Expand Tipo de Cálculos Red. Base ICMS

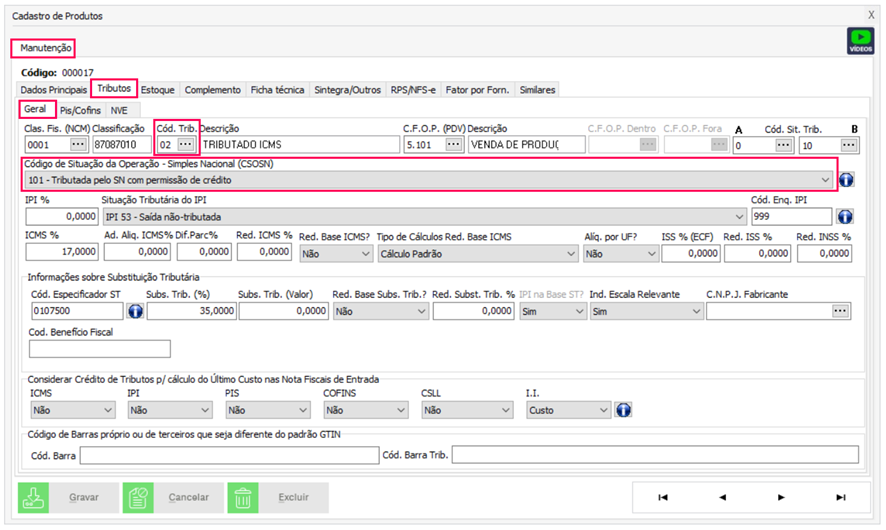tap(570, 255)
